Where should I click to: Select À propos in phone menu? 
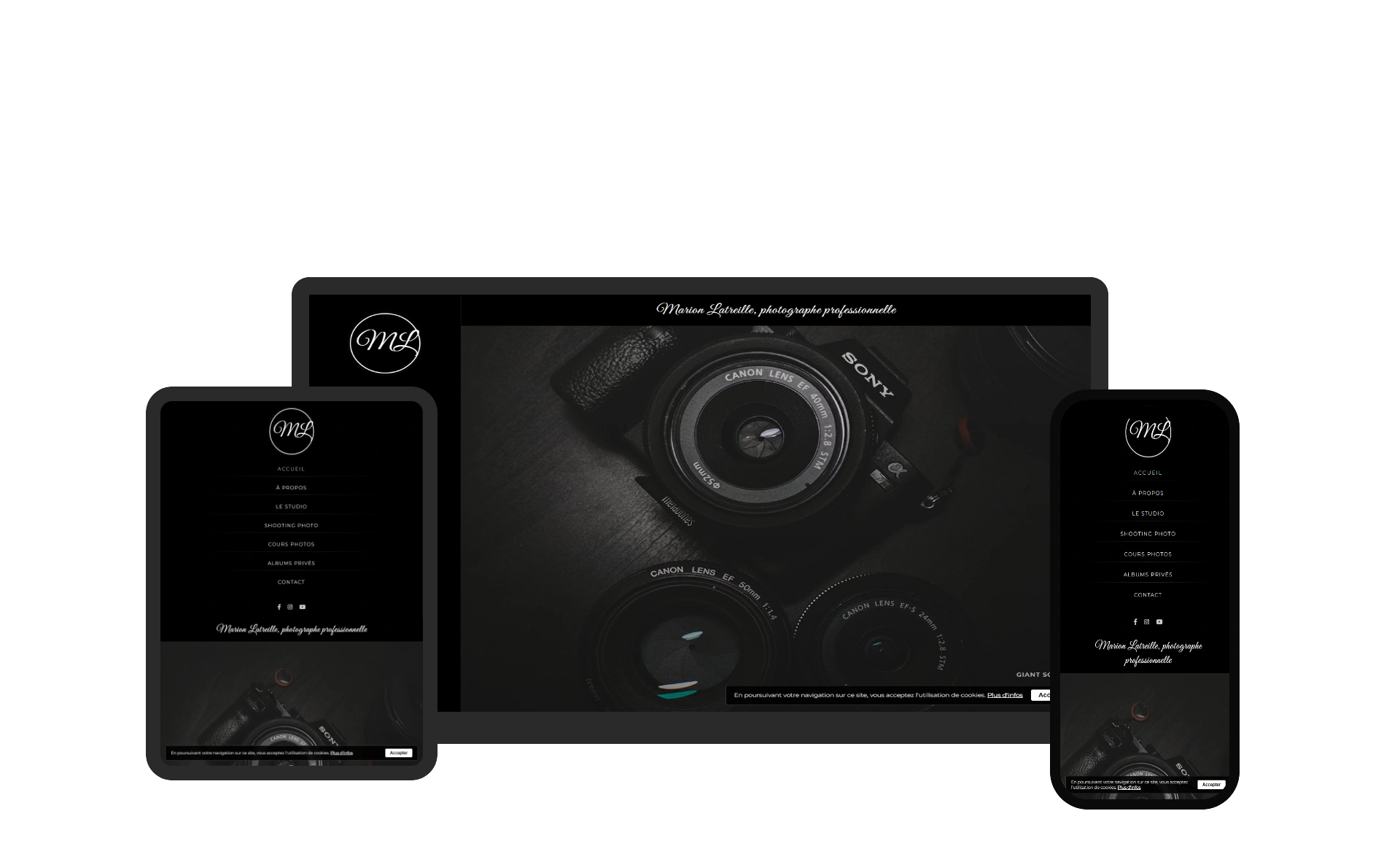click(x=1148, y=494)
